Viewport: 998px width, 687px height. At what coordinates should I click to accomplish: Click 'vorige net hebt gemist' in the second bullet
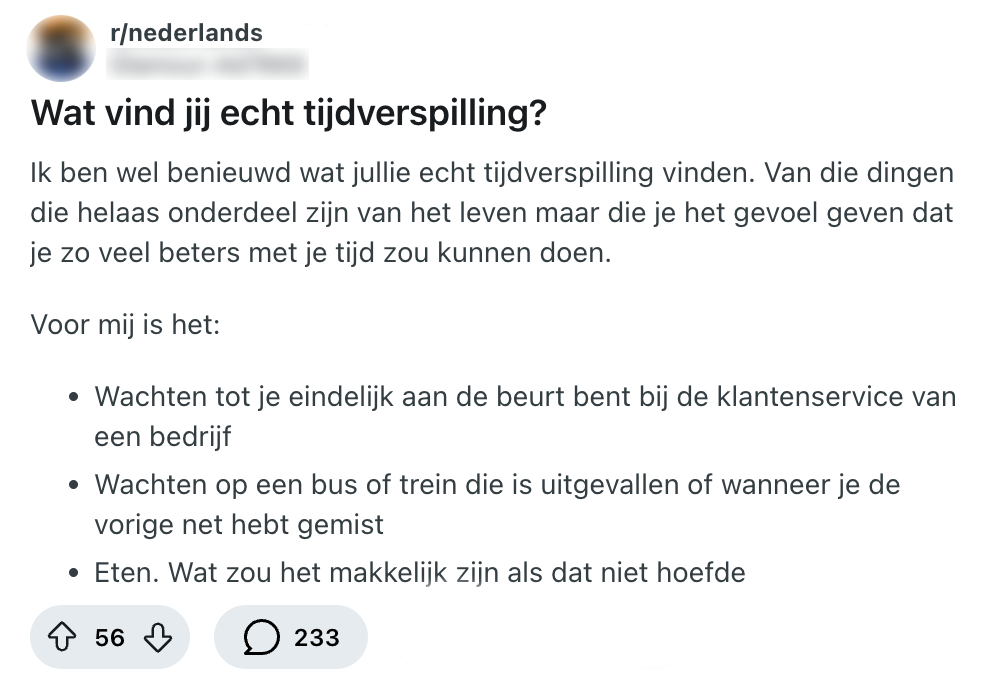(x=239, y=524)
